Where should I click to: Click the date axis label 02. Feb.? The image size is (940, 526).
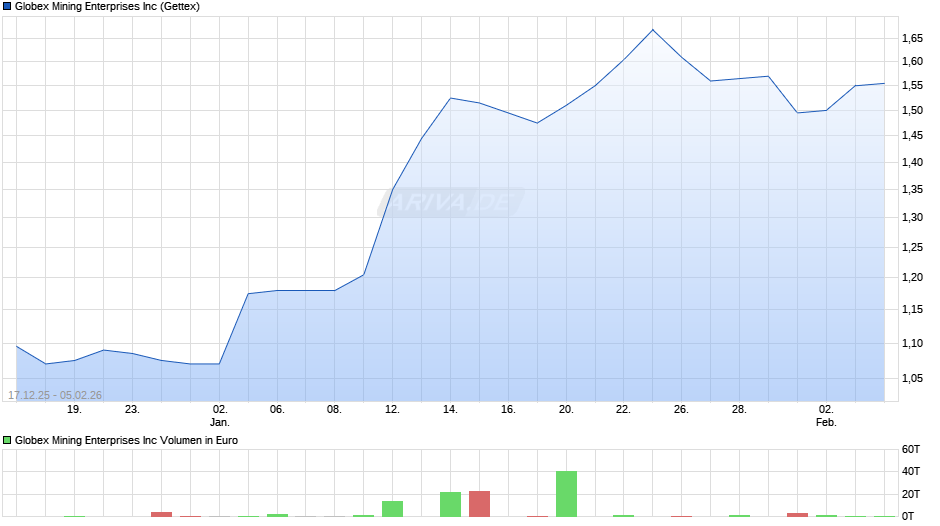[826, 416]
